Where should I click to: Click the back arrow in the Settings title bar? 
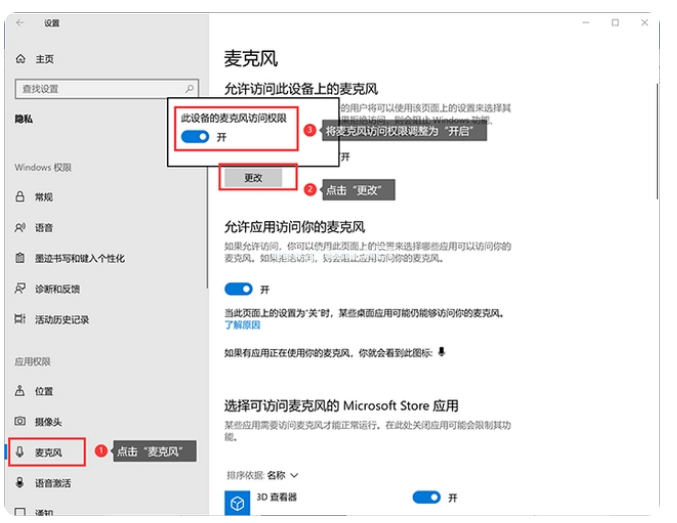(x=20, y=22)
